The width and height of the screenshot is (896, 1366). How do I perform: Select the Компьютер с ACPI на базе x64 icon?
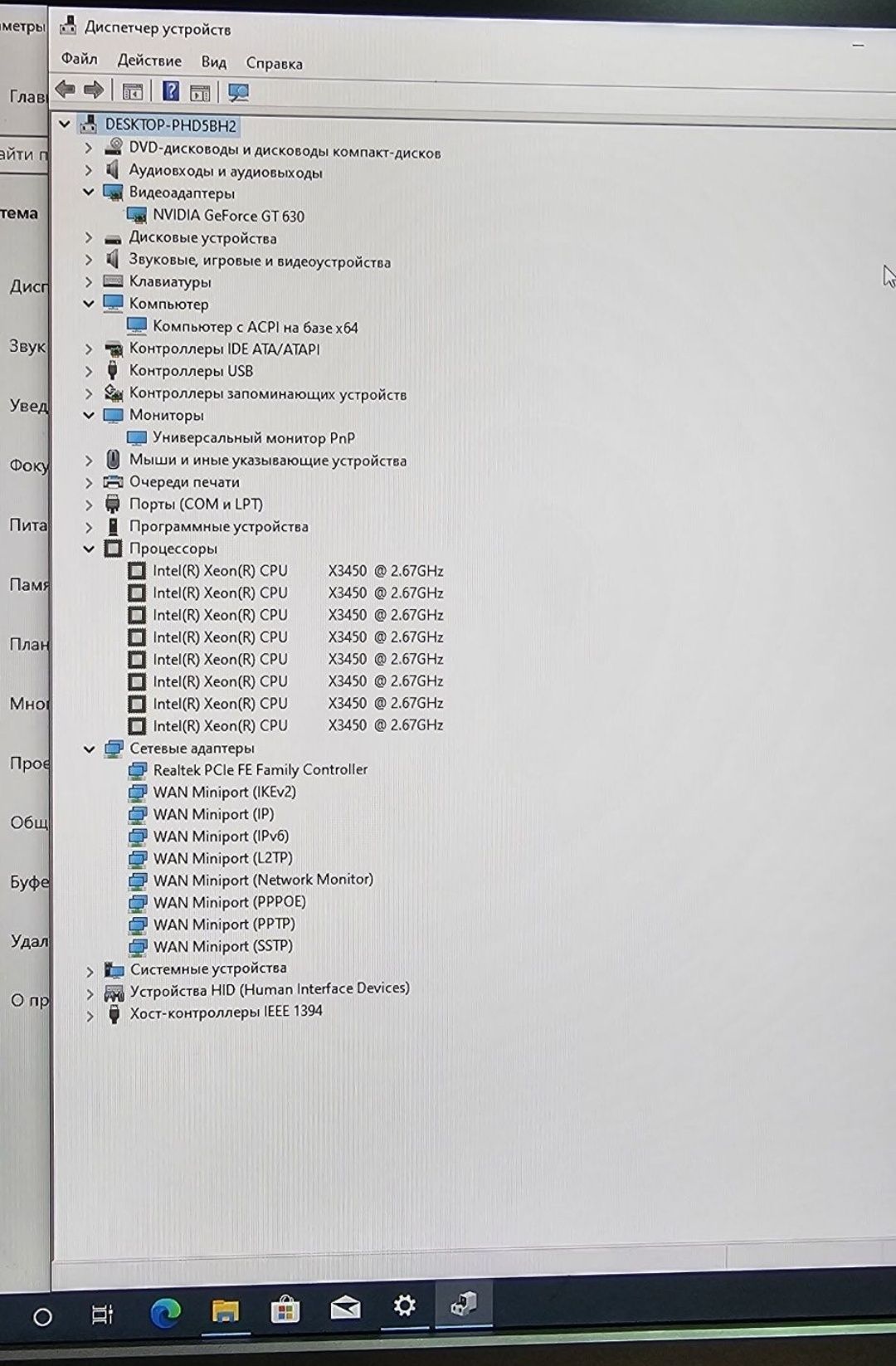(x=136, y=326)
